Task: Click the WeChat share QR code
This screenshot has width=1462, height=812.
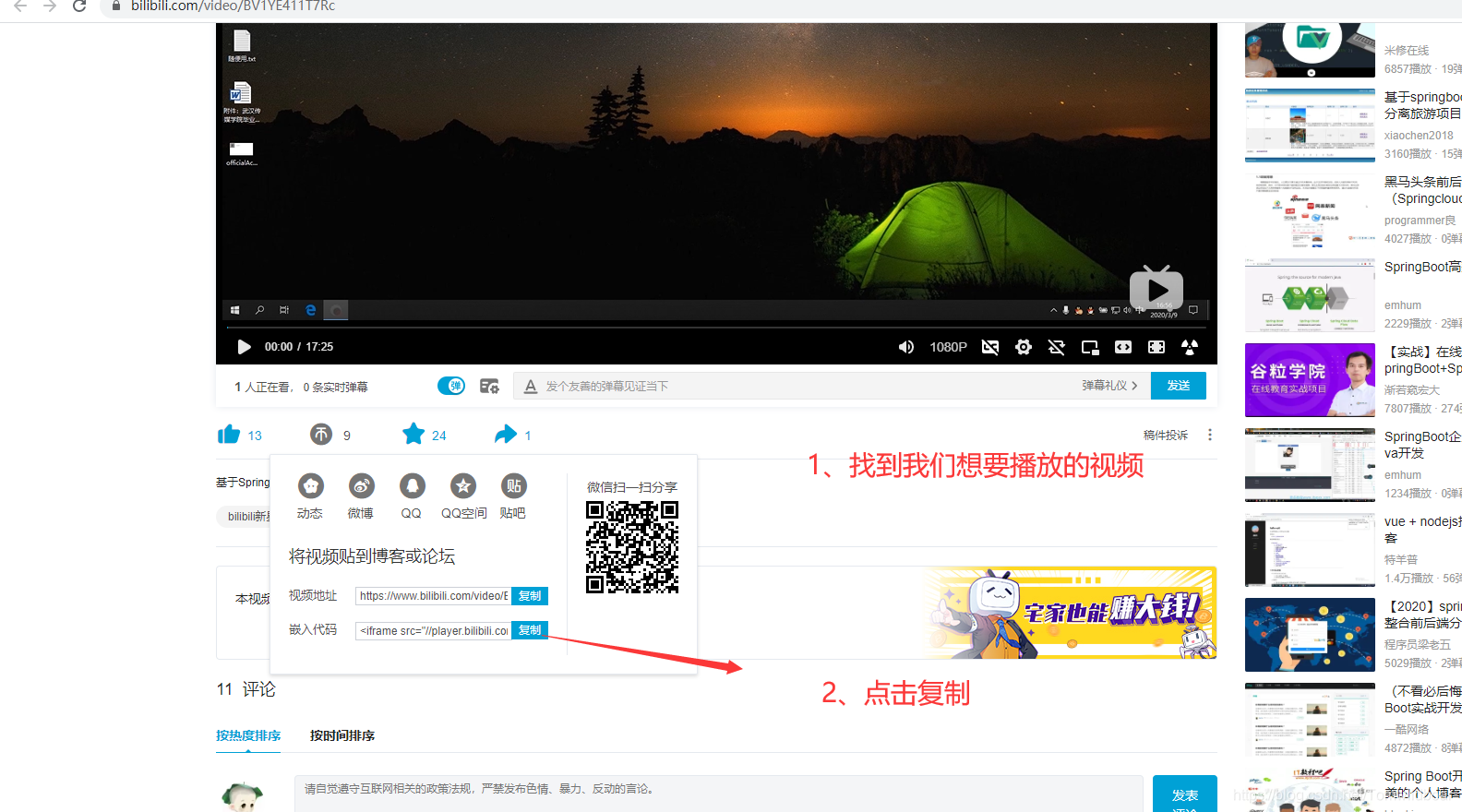Action: click(x=632, y=547)
